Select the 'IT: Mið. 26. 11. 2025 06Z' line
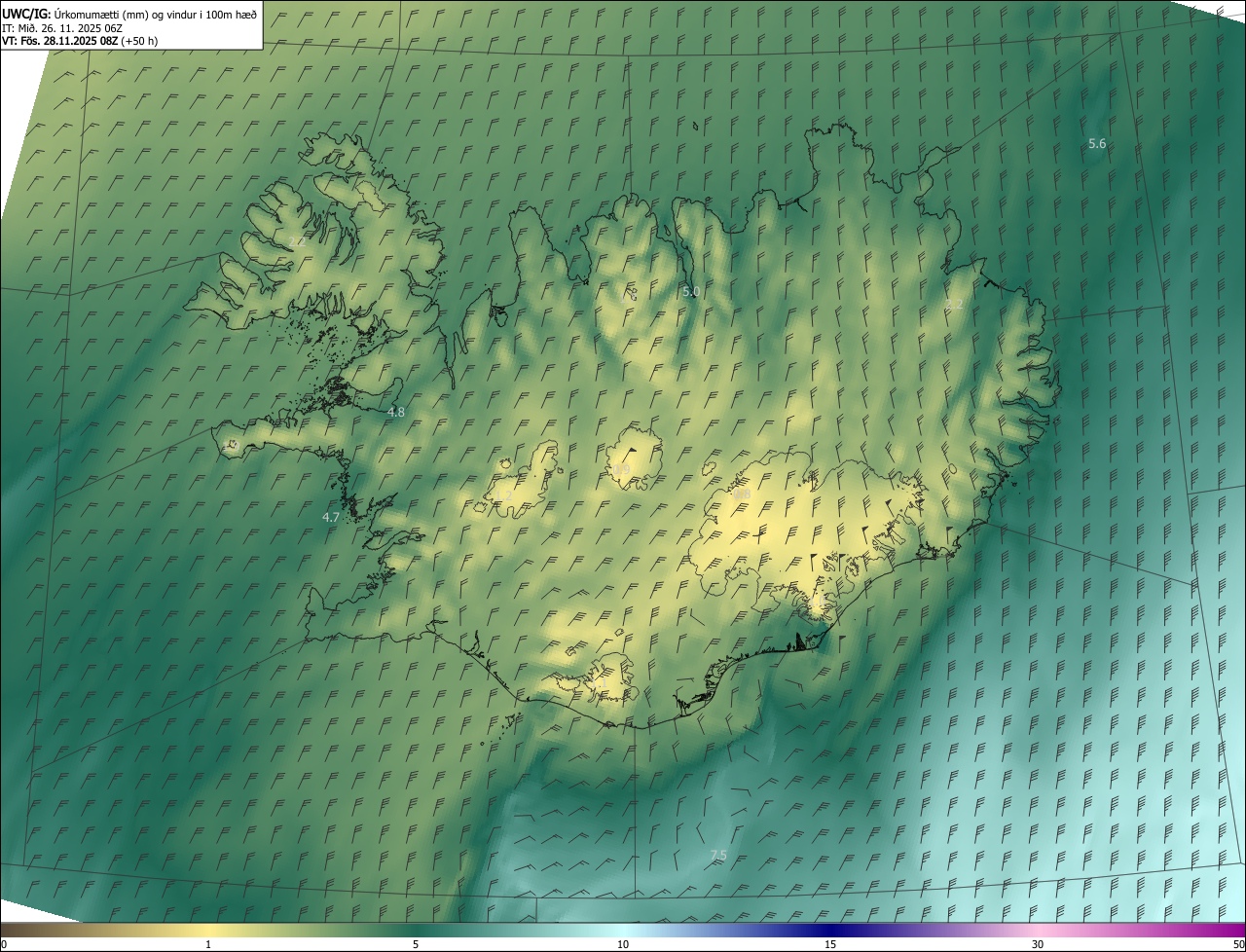Image resolution: width=1246 pixels, height=952 pixels. 62,28
